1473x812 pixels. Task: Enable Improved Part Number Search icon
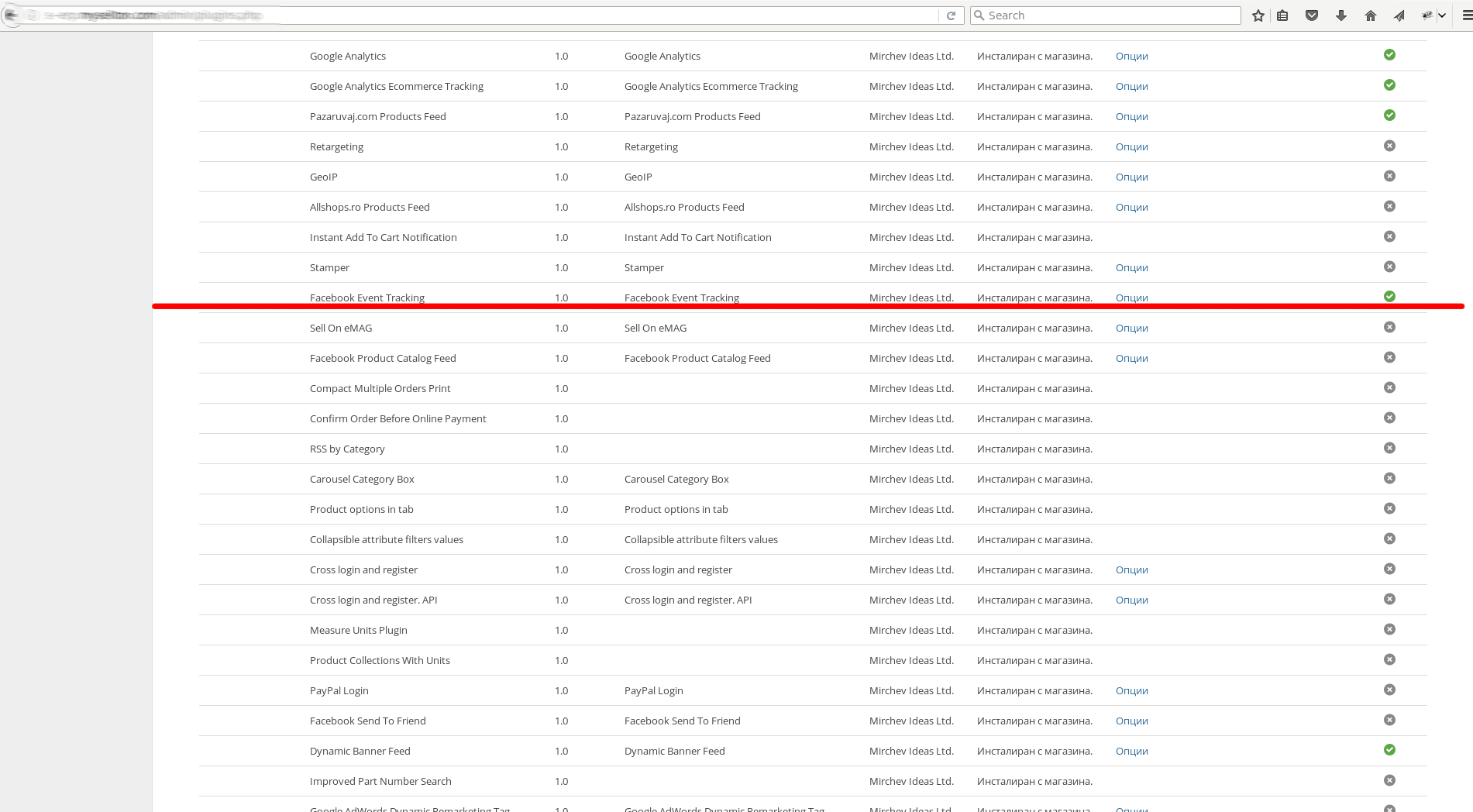(1389, 780)
